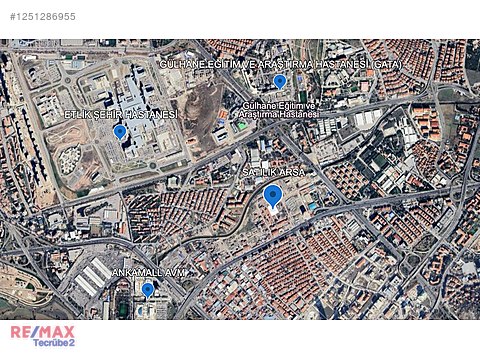Click the Tecrübe2 text below RE/MAX

[54, 343]
